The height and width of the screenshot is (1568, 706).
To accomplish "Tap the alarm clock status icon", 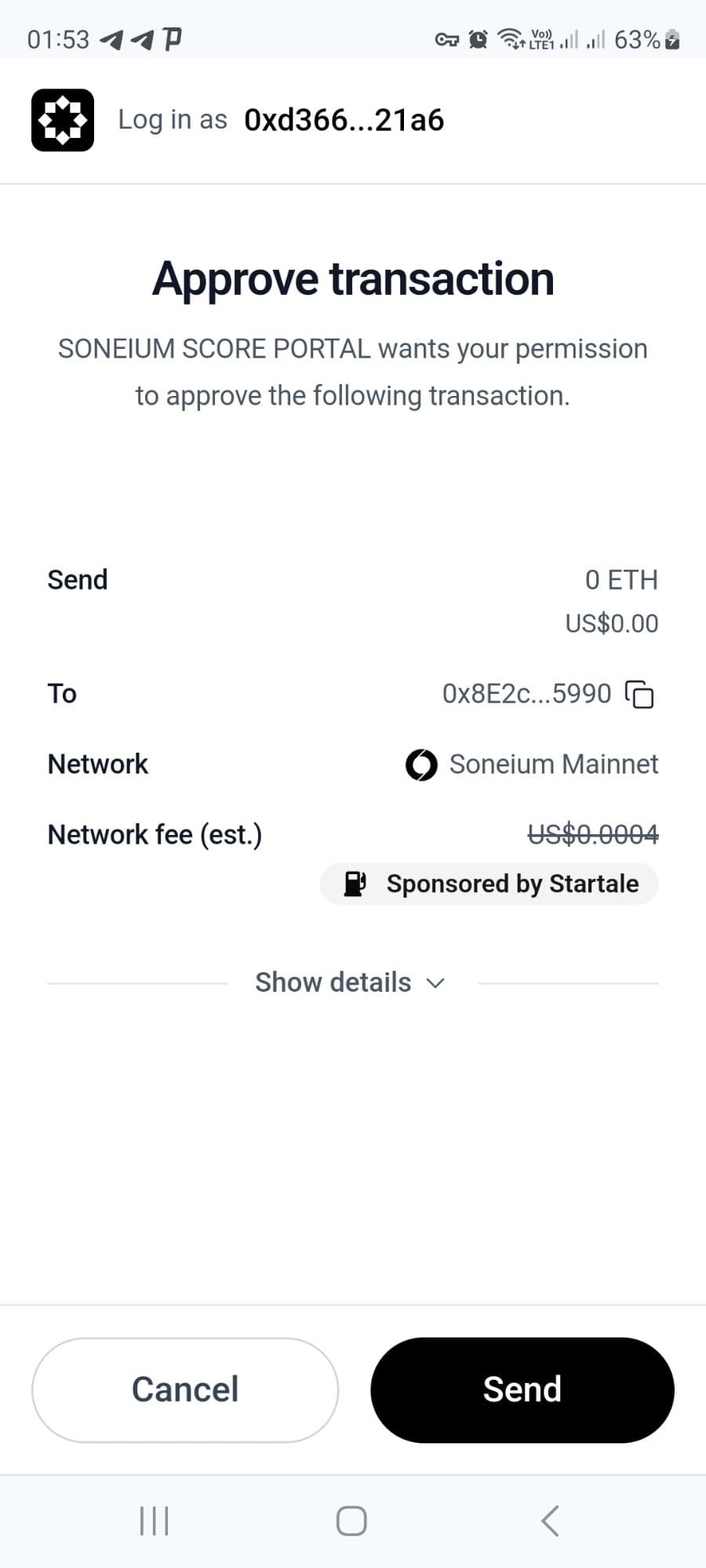I will (478, 39).
